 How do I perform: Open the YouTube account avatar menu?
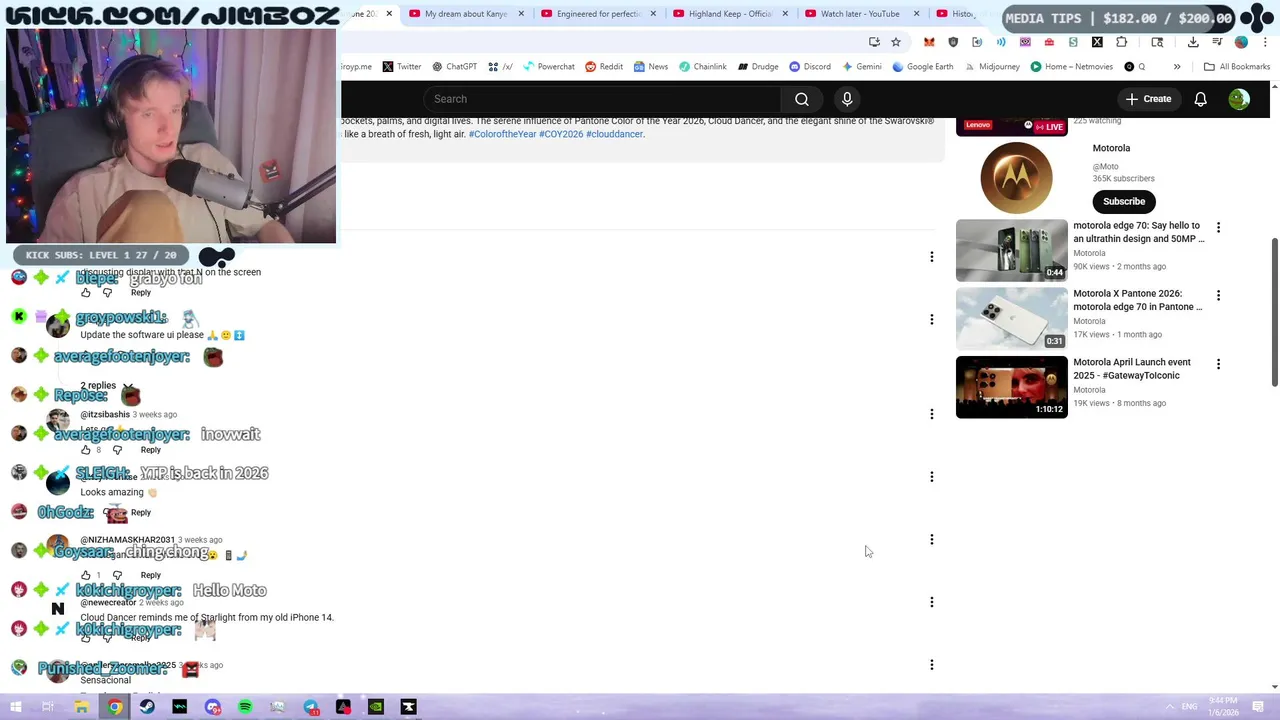coord(1239,99)
